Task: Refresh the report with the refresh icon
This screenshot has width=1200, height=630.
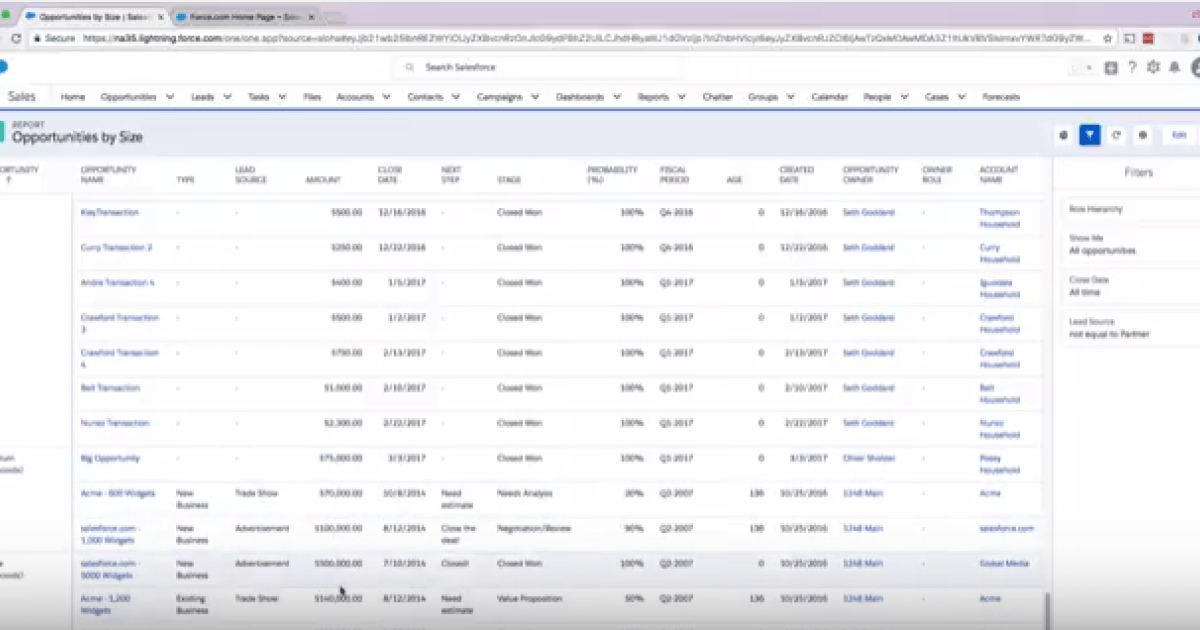Action: click(1116, 135)
